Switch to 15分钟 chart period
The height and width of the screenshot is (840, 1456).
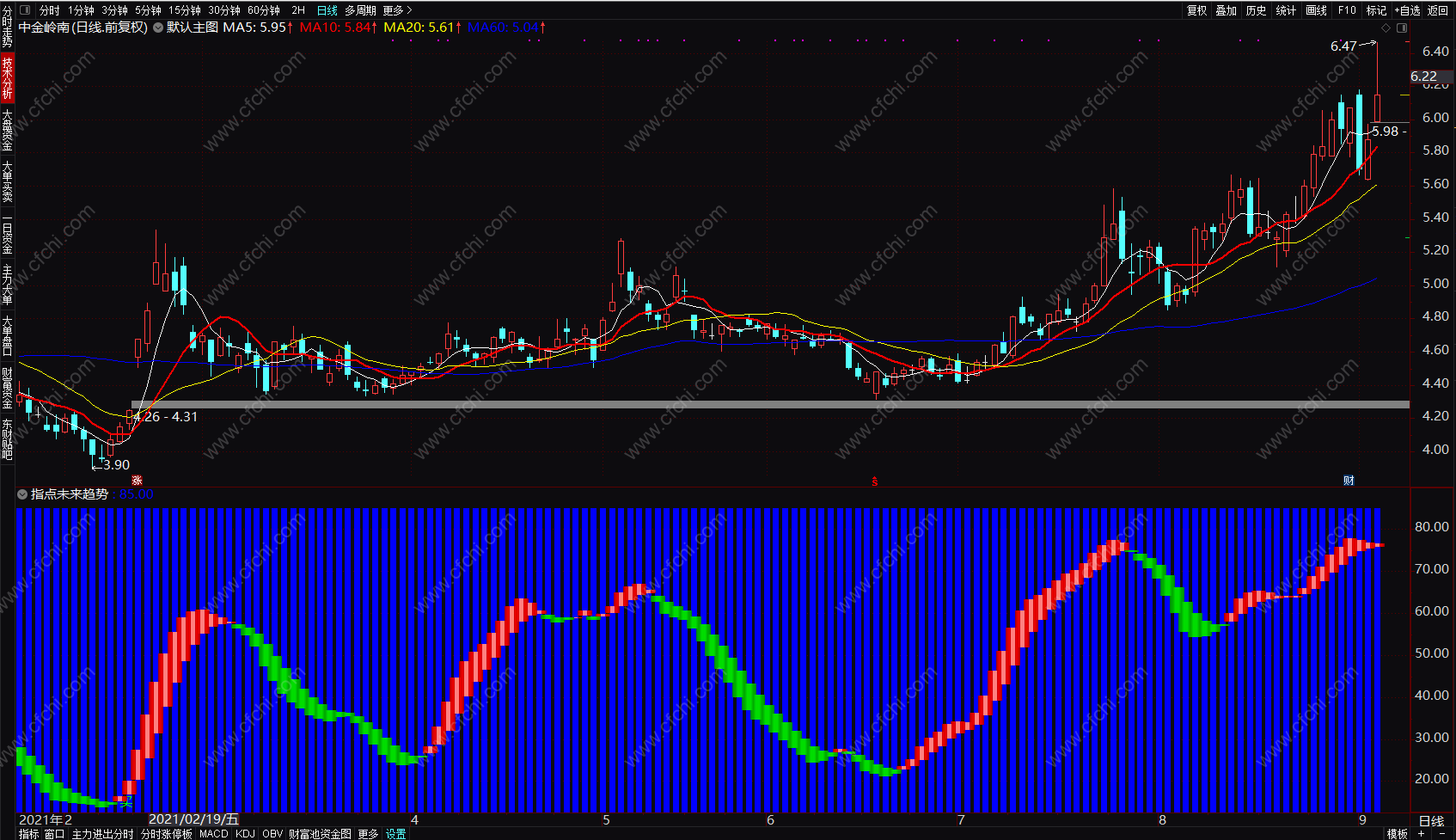point(184,10)
